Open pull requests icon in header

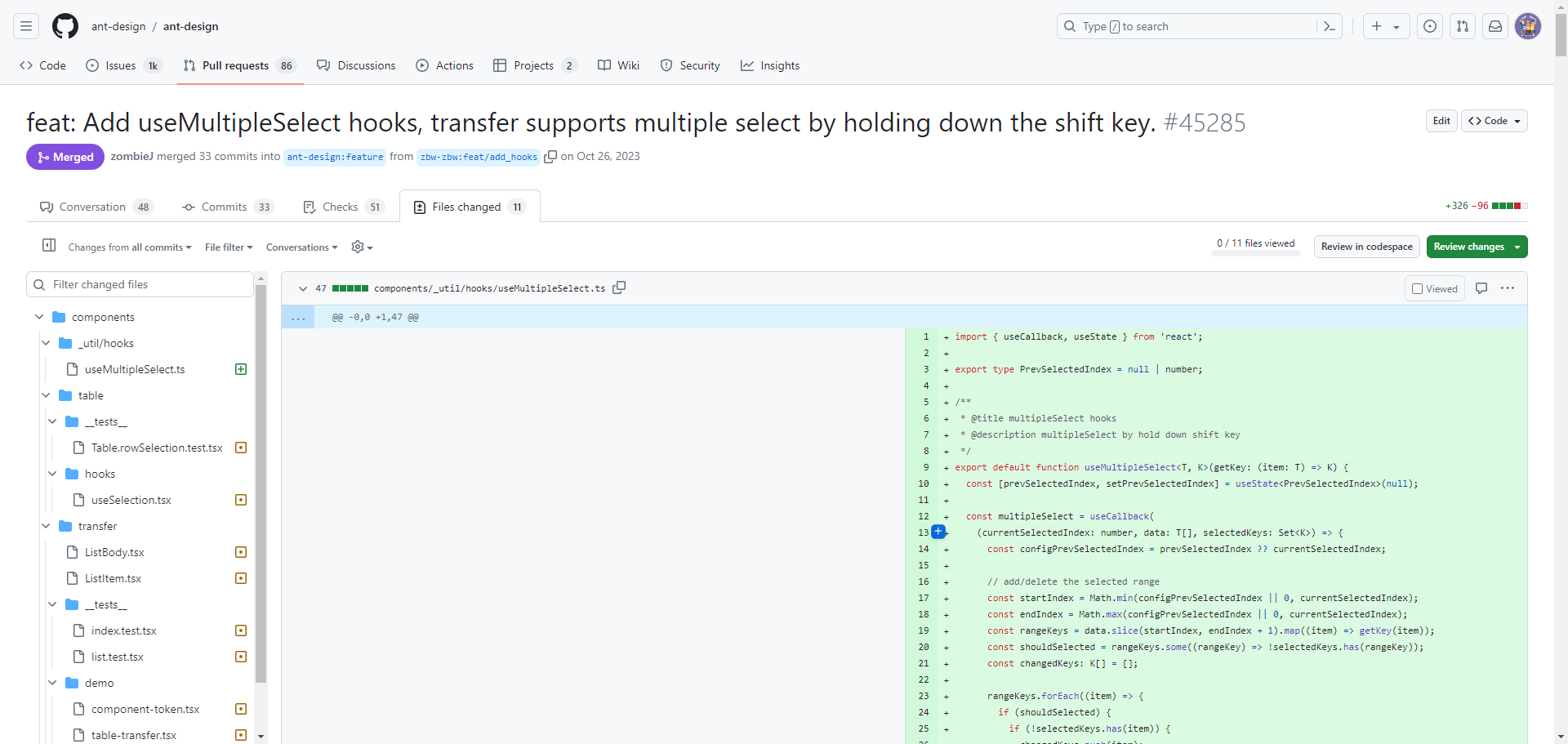pos(1463,26)
